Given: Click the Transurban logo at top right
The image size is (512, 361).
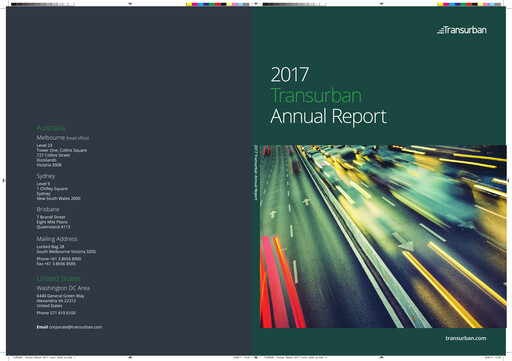Looking at the screenshot, I should pyautogui.click(x=462, y=30).
